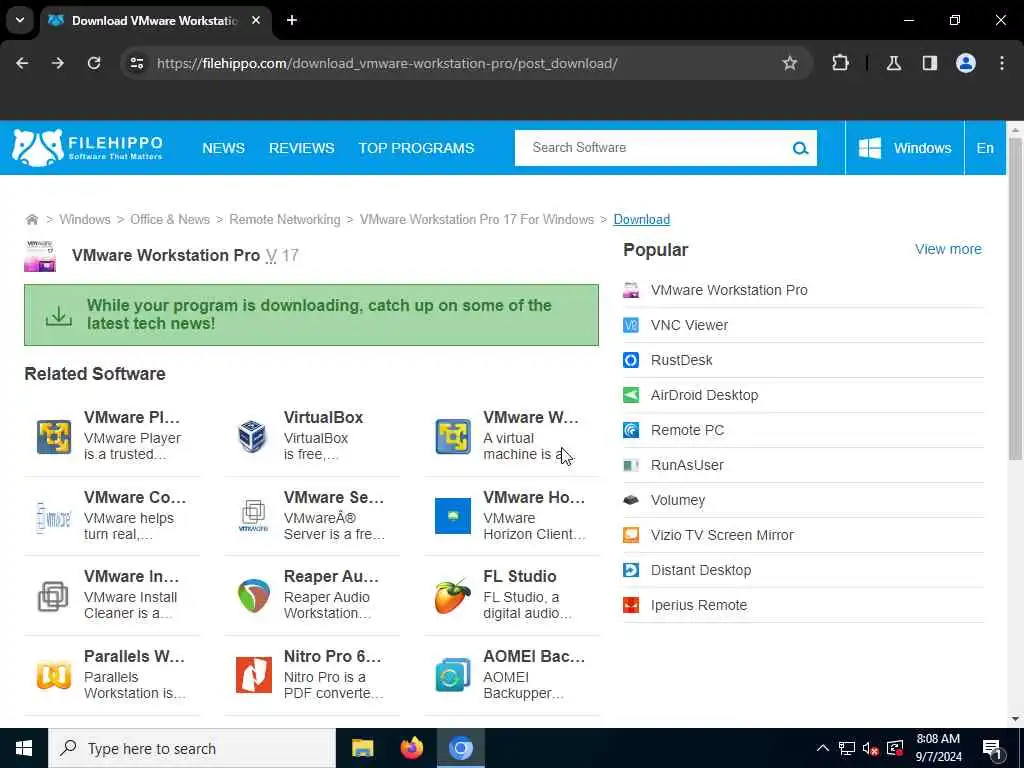Click the search magnifier icon
The image size is (1024, 768).
[x=800, y=148]
